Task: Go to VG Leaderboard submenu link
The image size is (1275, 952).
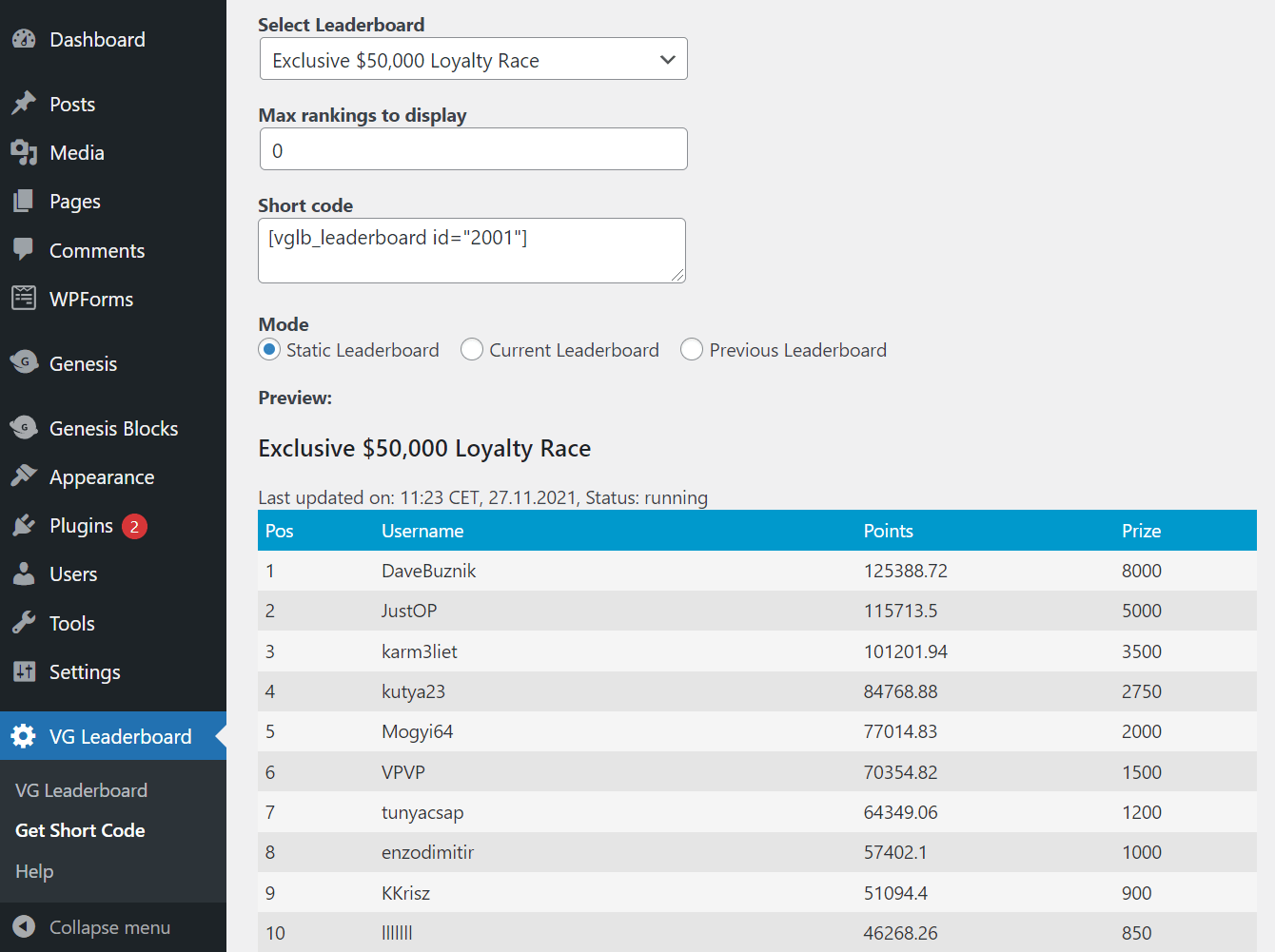Action: (x=81, y=790)
